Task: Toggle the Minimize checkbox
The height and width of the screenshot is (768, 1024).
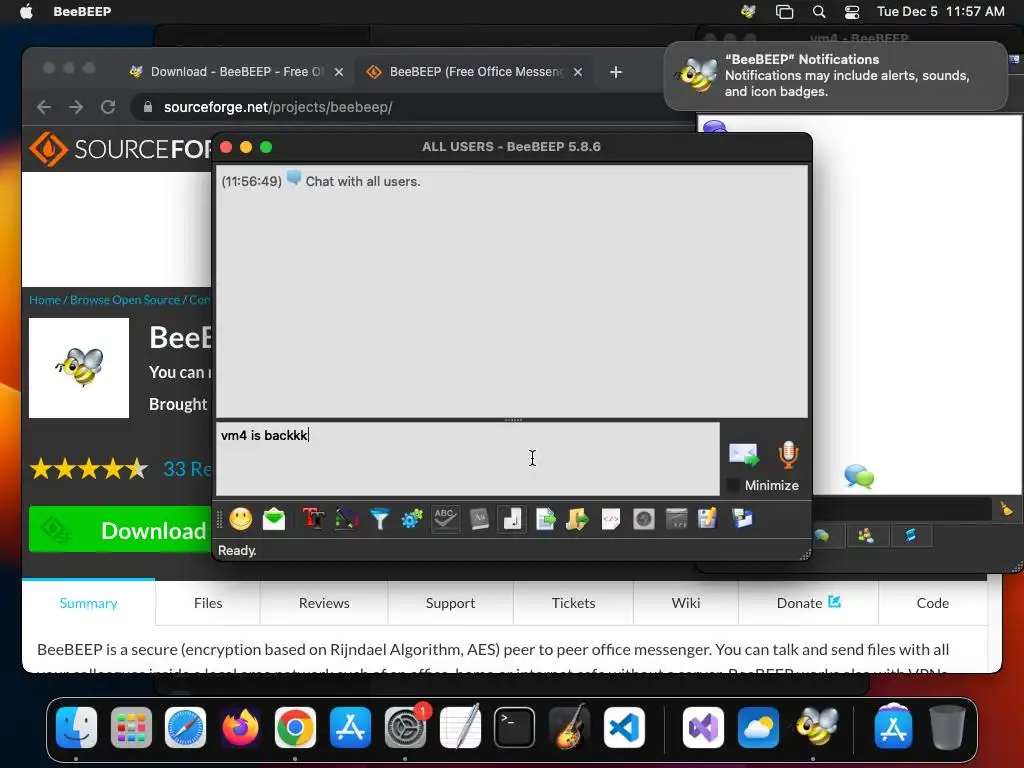Action: [733, 485]
